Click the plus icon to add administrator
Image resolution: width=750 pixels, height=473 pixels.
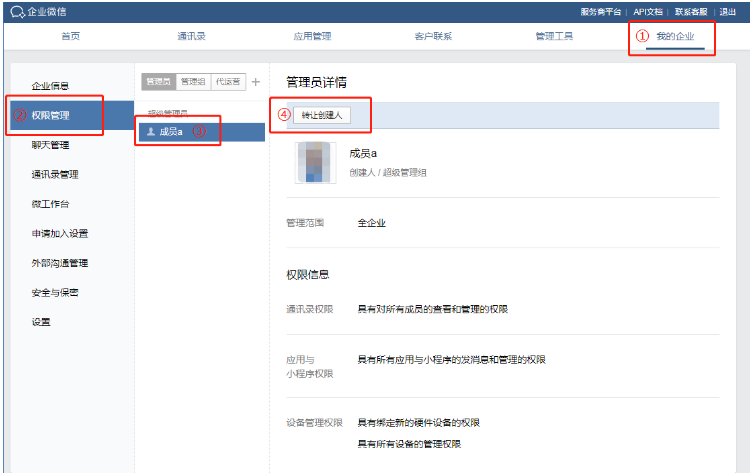coord(255,82)
